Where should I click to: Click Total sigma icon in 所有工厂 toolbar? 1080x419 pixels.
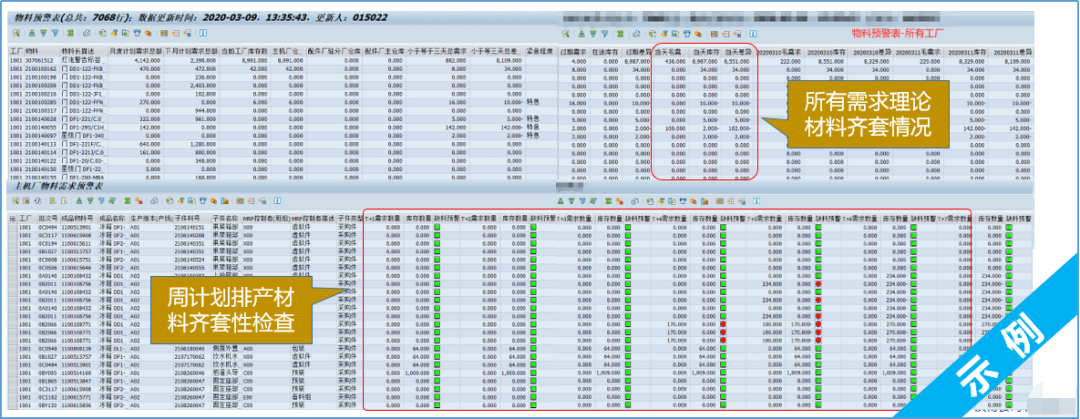pyautogui.click(x=620, y=34)
